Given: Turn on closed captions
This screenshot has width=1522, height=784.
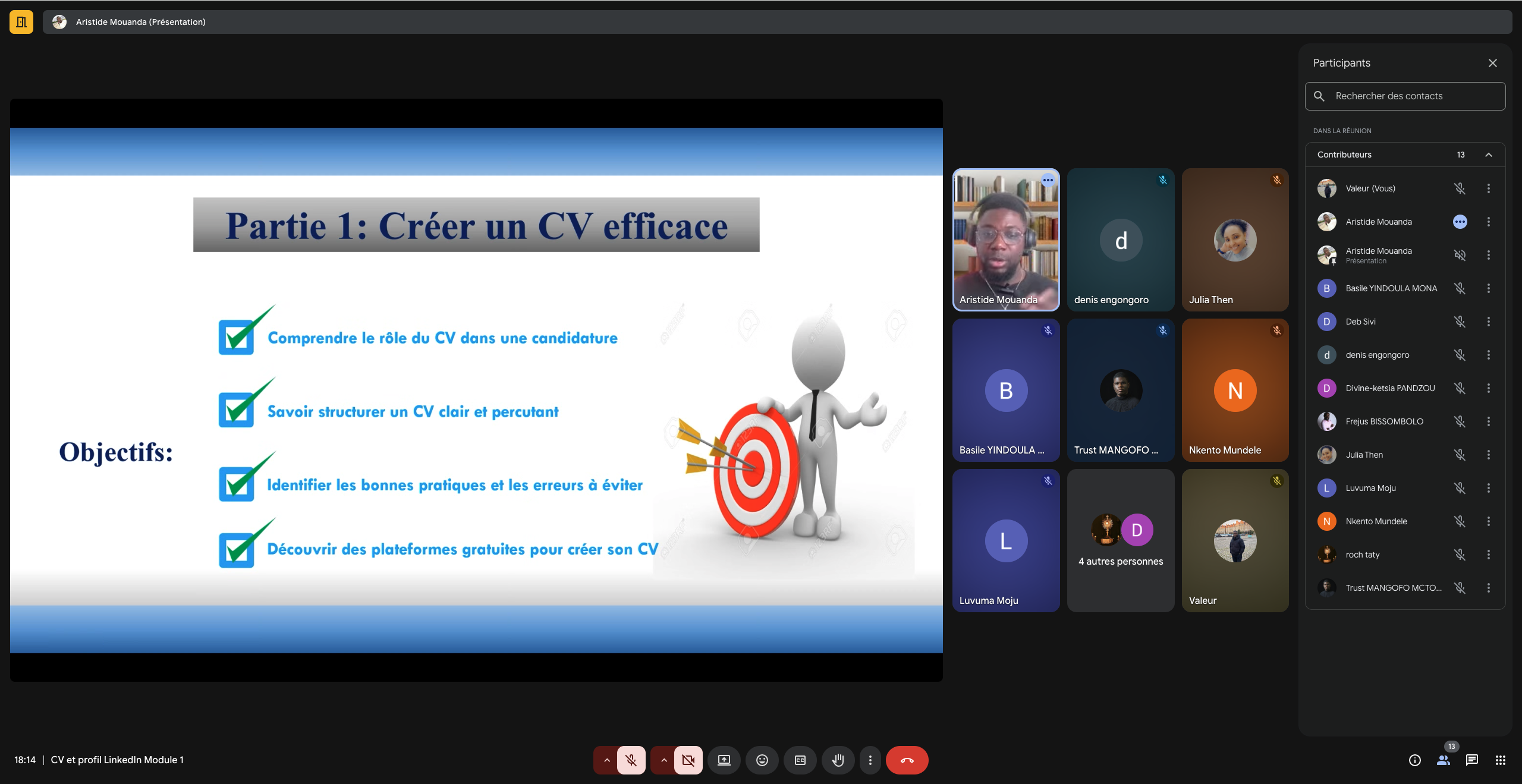Looking at the screenshot, I should (x=800, y=760).
